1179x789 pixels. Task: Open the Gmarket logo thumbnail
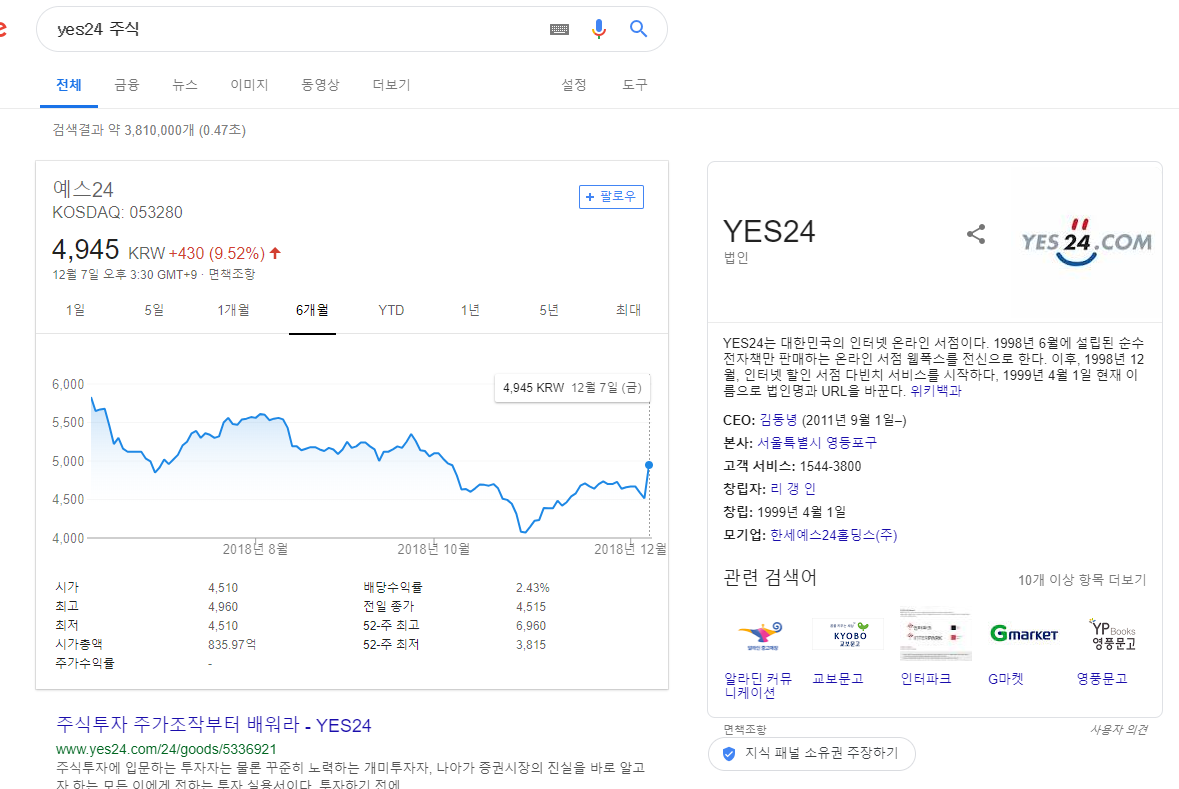pos(1023,634)
